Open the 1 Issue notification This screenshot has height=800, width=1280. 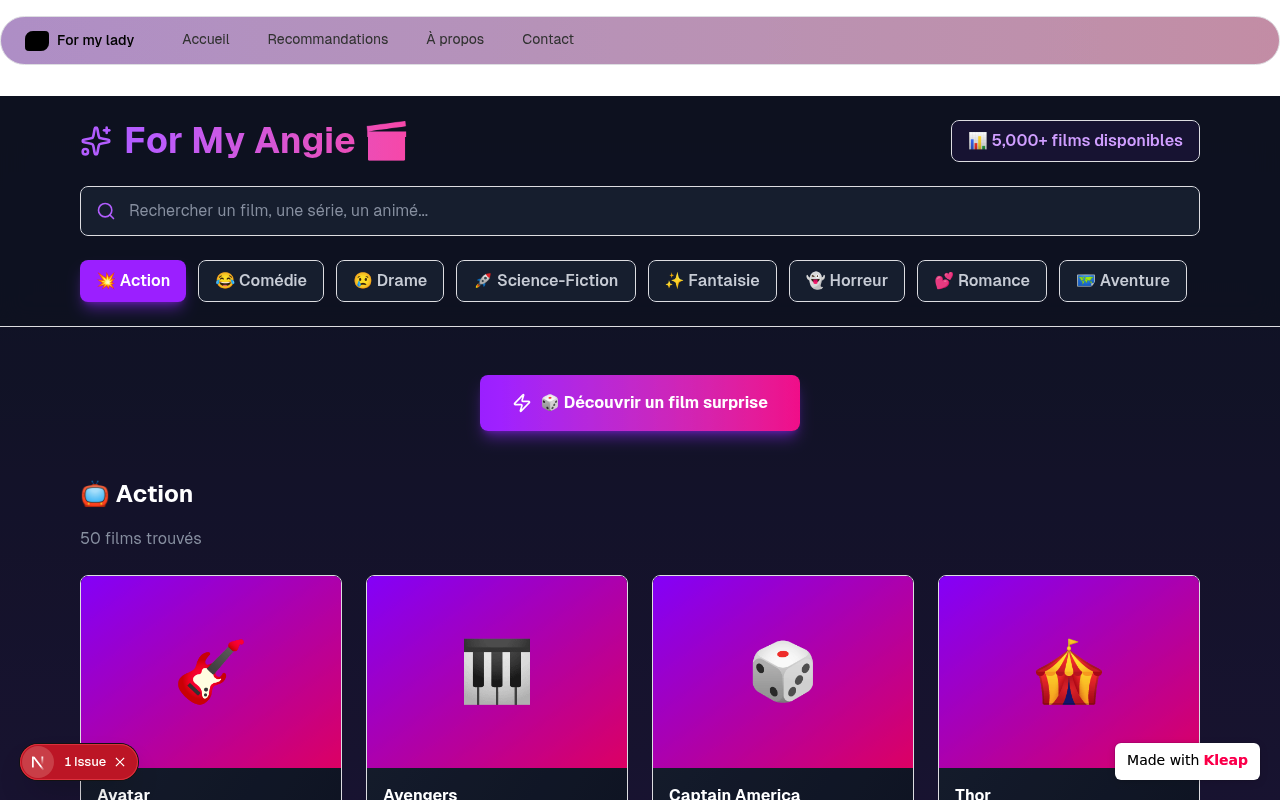coord(85,762)
